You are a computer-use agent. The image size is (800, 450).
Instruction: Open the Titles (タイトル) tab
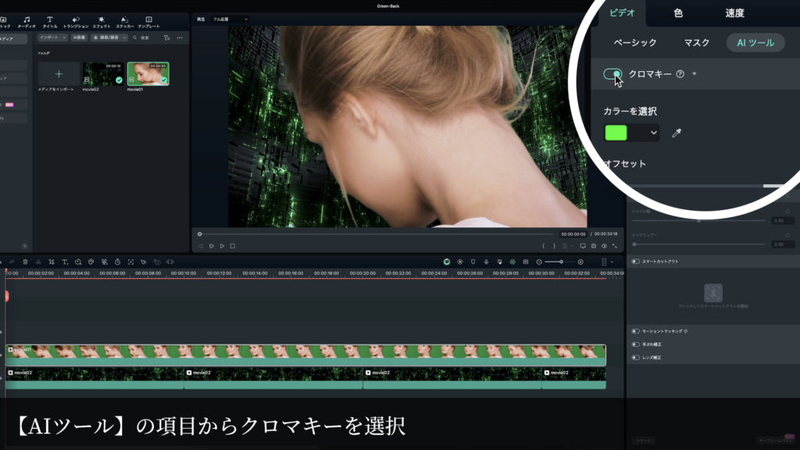[x=50, y=22]
